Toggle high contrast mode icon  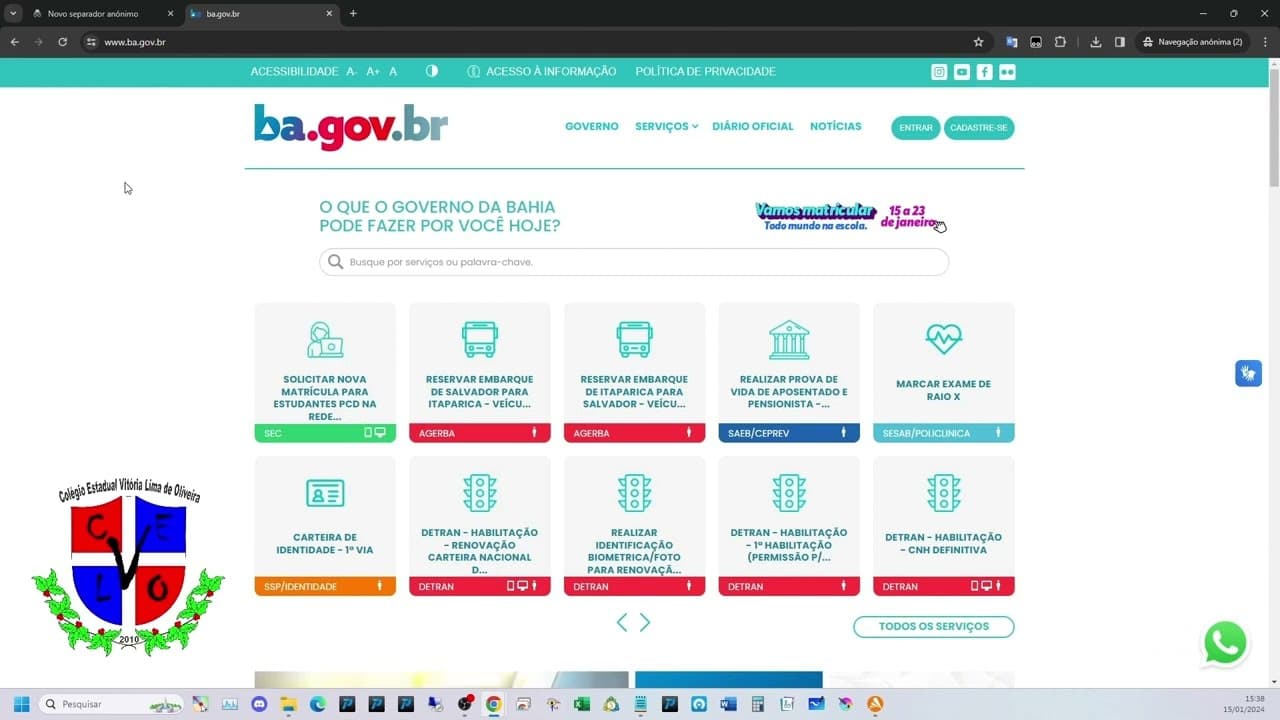[432, 71]
